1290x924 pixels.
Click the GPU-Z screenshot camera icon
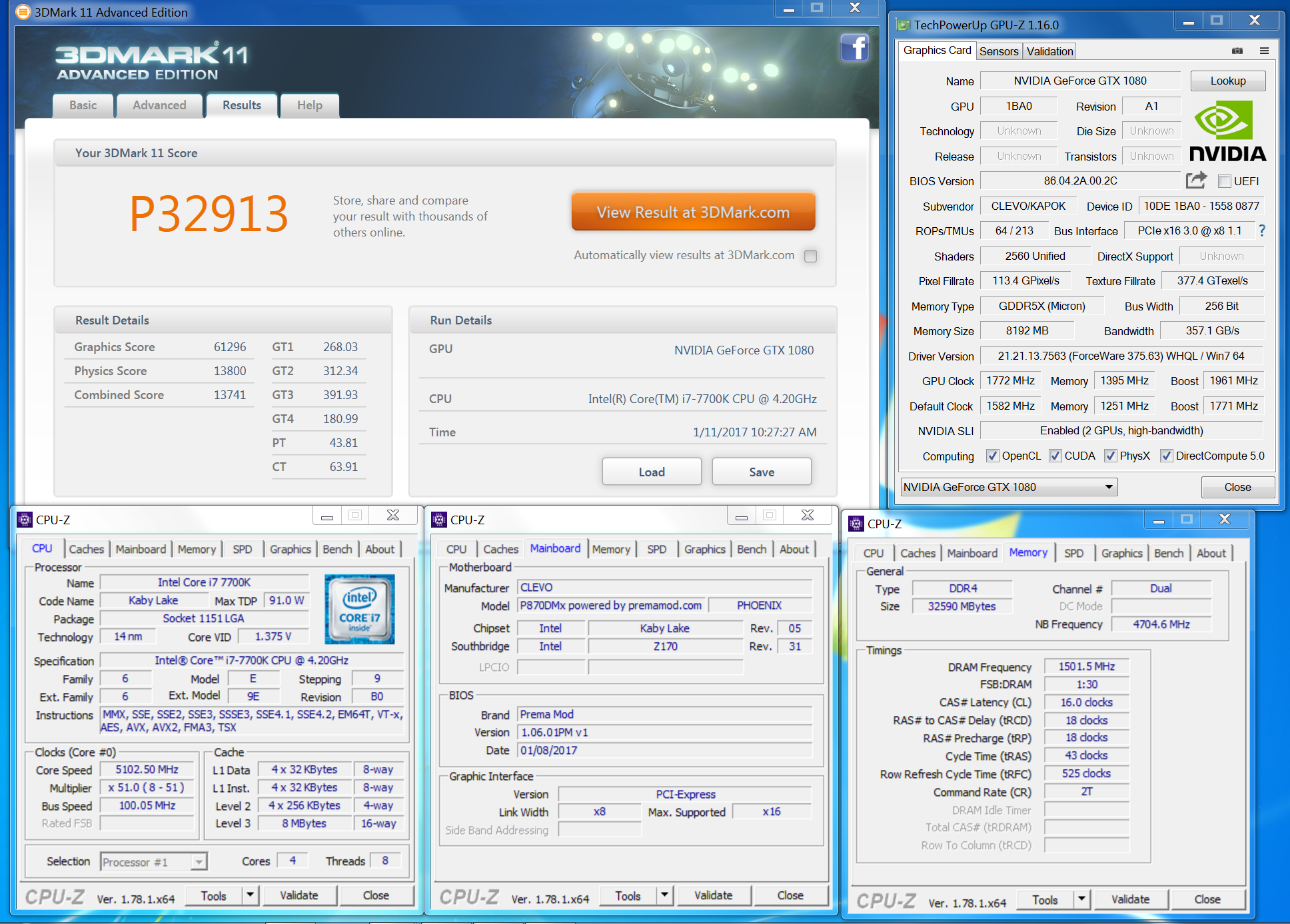tap(1237, 51)
